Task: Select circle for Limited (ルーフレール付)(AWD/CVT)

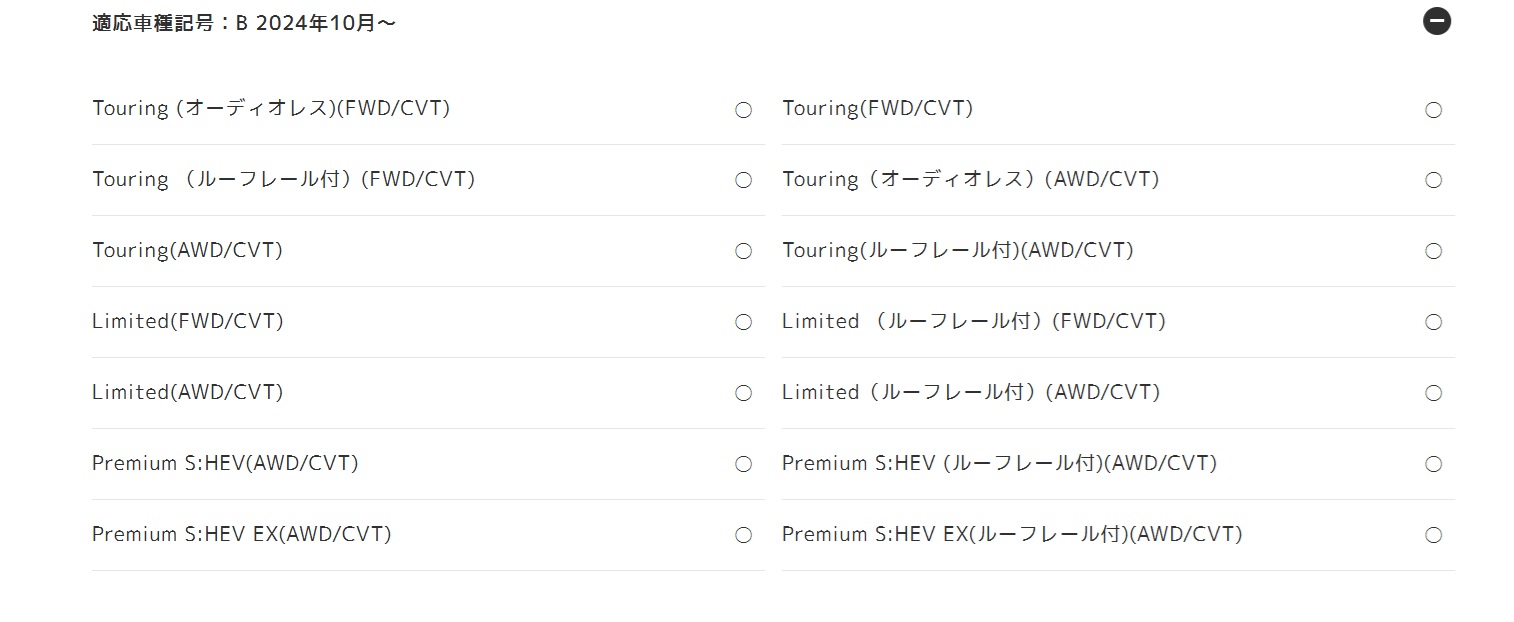Action: tap(1433, 394)
